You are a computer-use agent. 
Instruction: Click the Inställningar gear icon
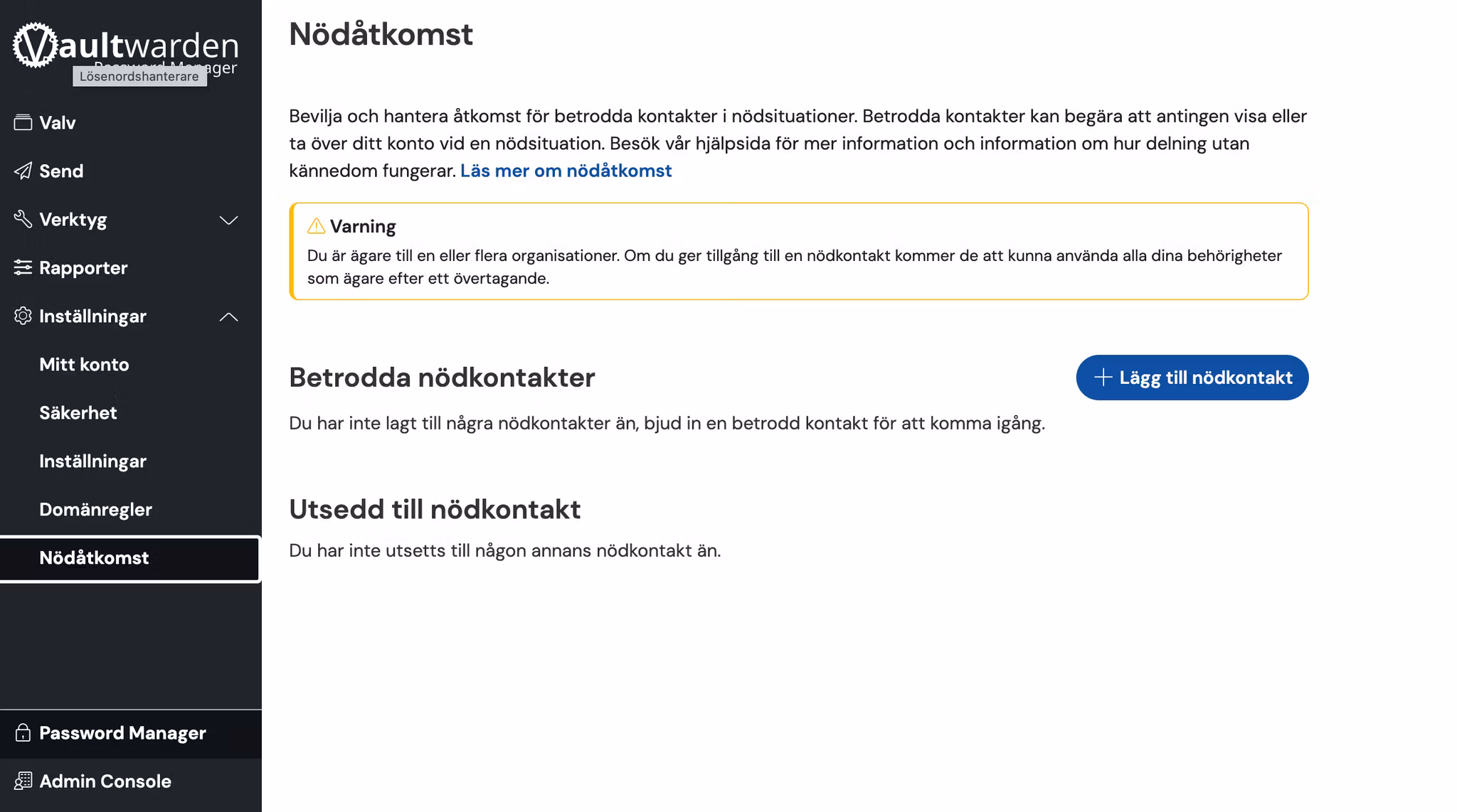pyautogui.click(x=23, y=316)
